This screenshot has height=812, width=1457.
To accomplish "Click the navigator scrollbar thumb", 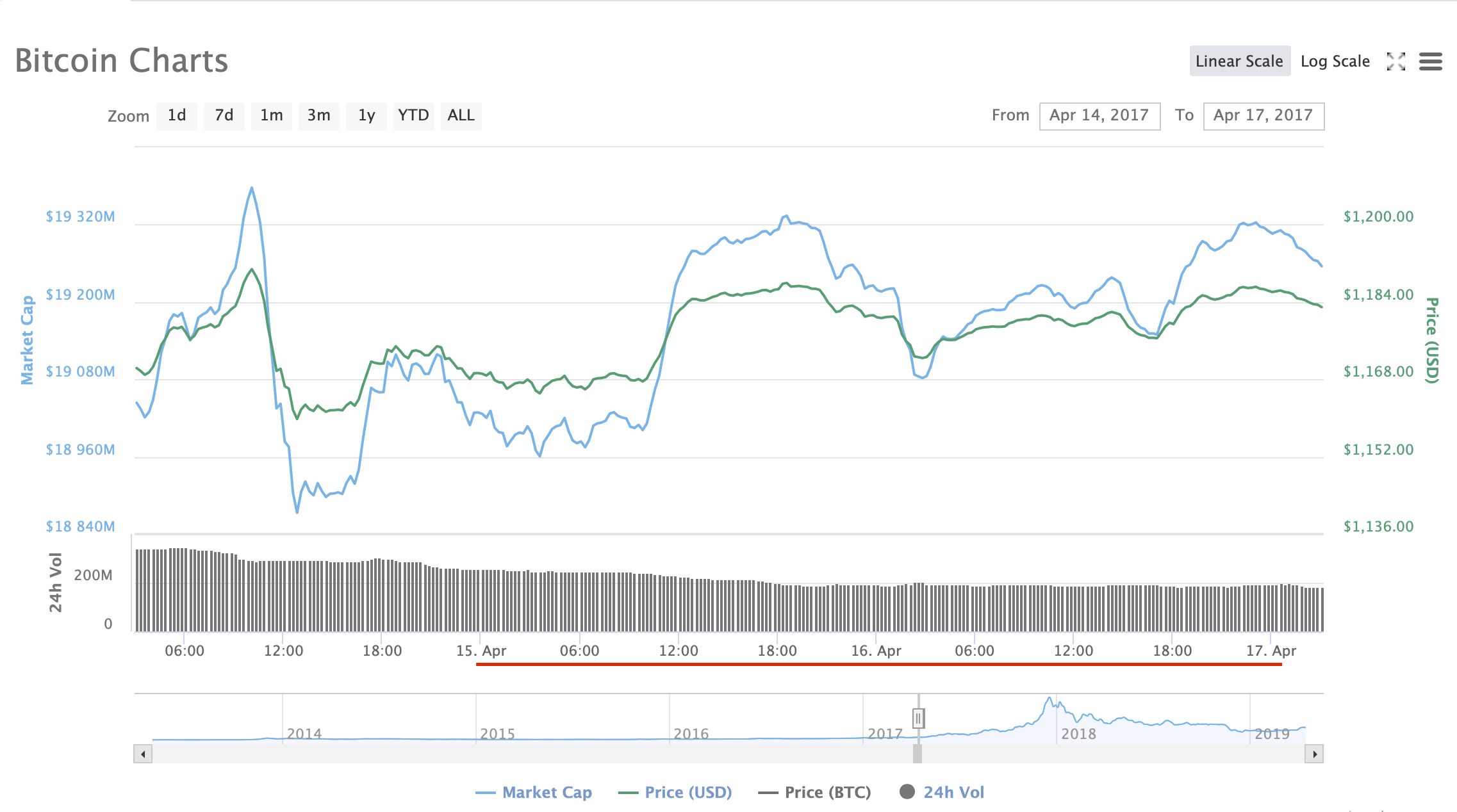I will (918, 754).
